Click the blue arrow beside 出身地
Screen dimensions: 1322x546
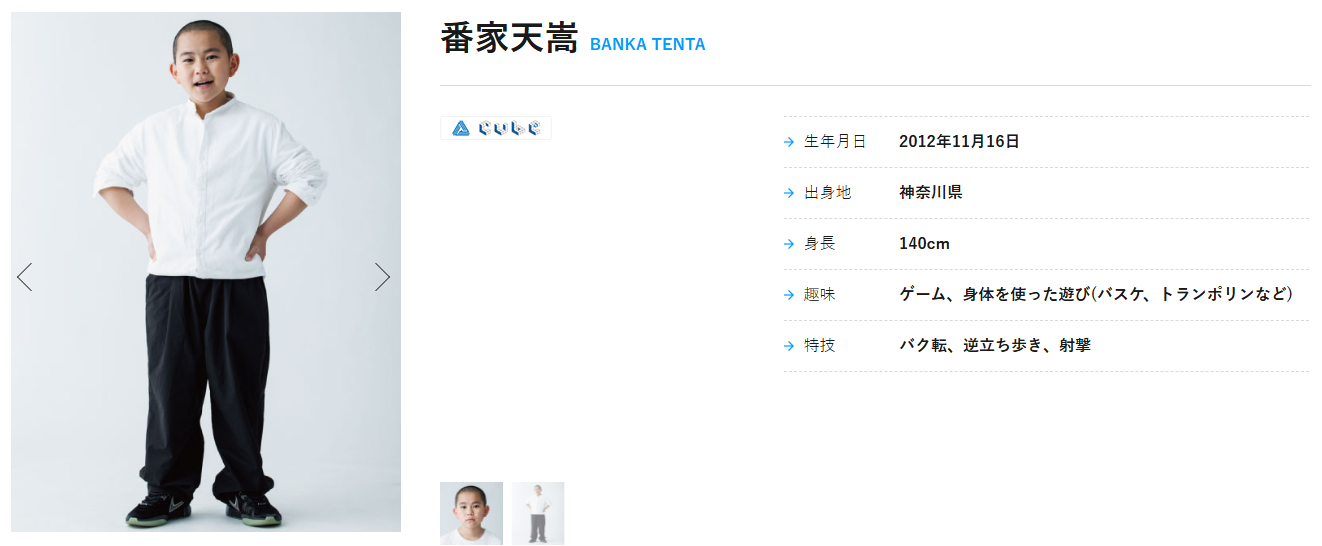pyautogui.click(x=789, y=193)
